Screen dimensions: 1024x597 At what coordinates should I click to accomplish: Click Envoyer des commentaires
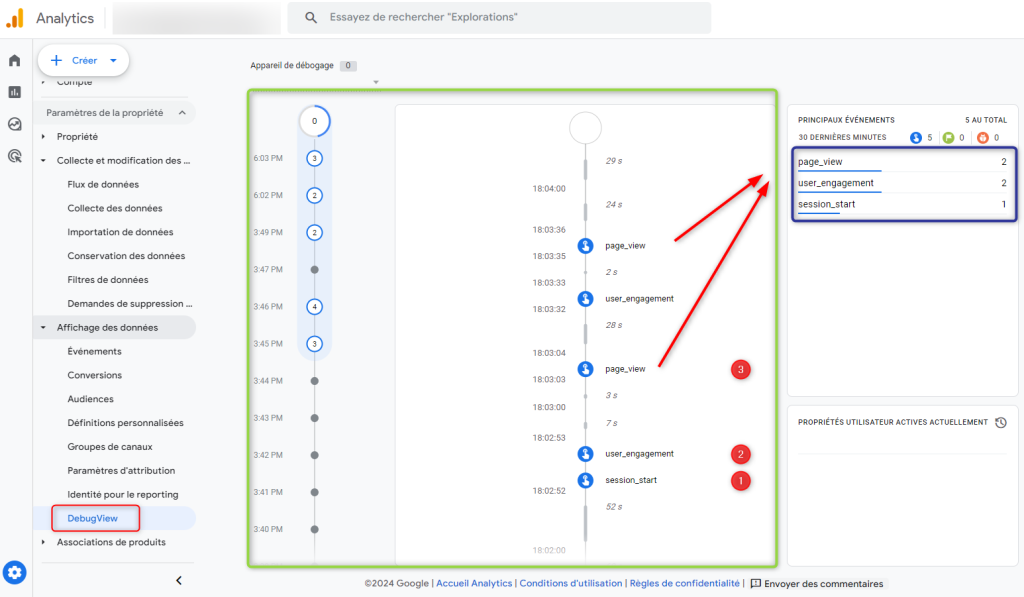point(824,583)
